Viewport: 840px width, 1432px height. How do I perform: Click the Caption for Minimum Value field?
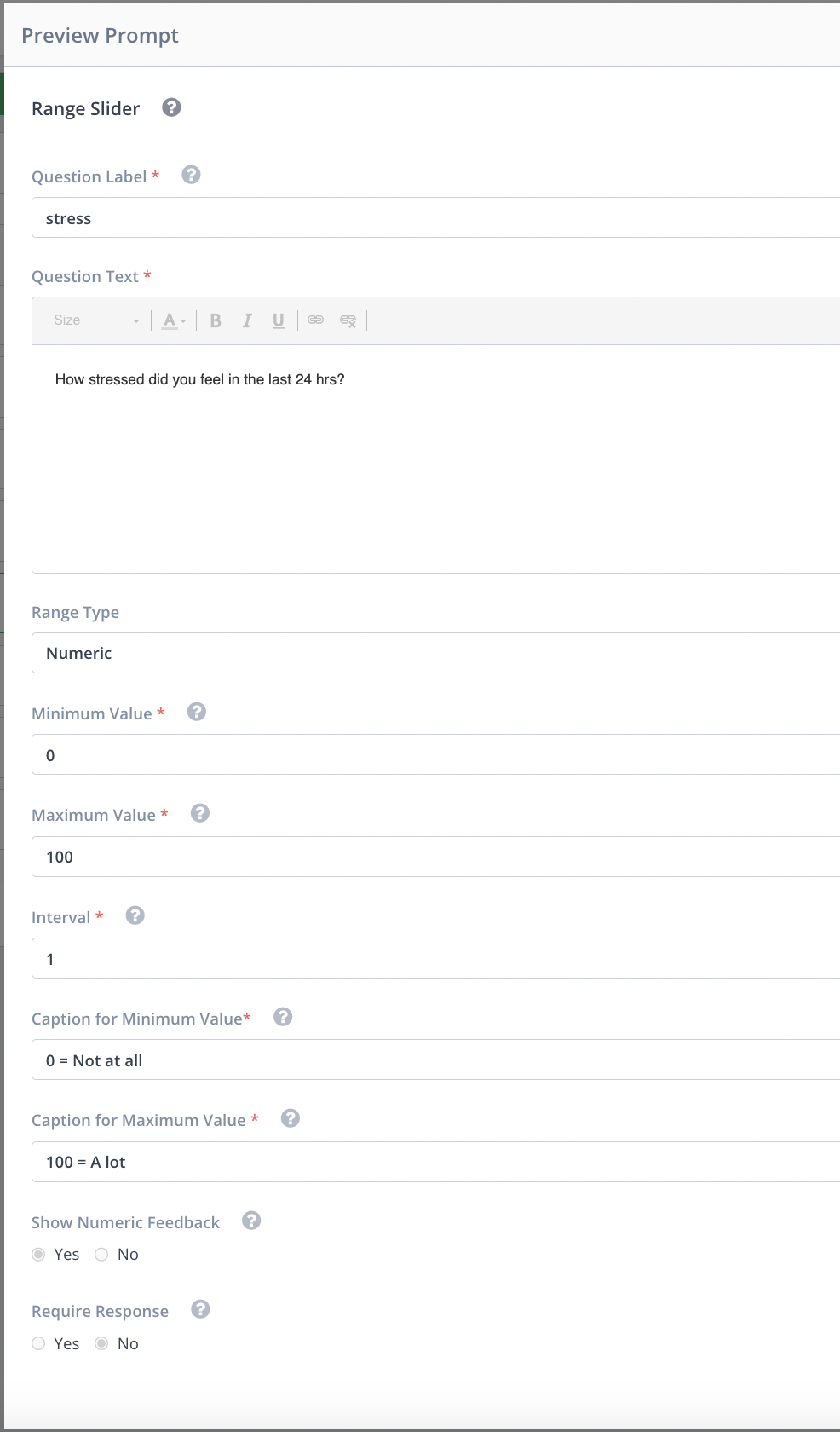434,1060
